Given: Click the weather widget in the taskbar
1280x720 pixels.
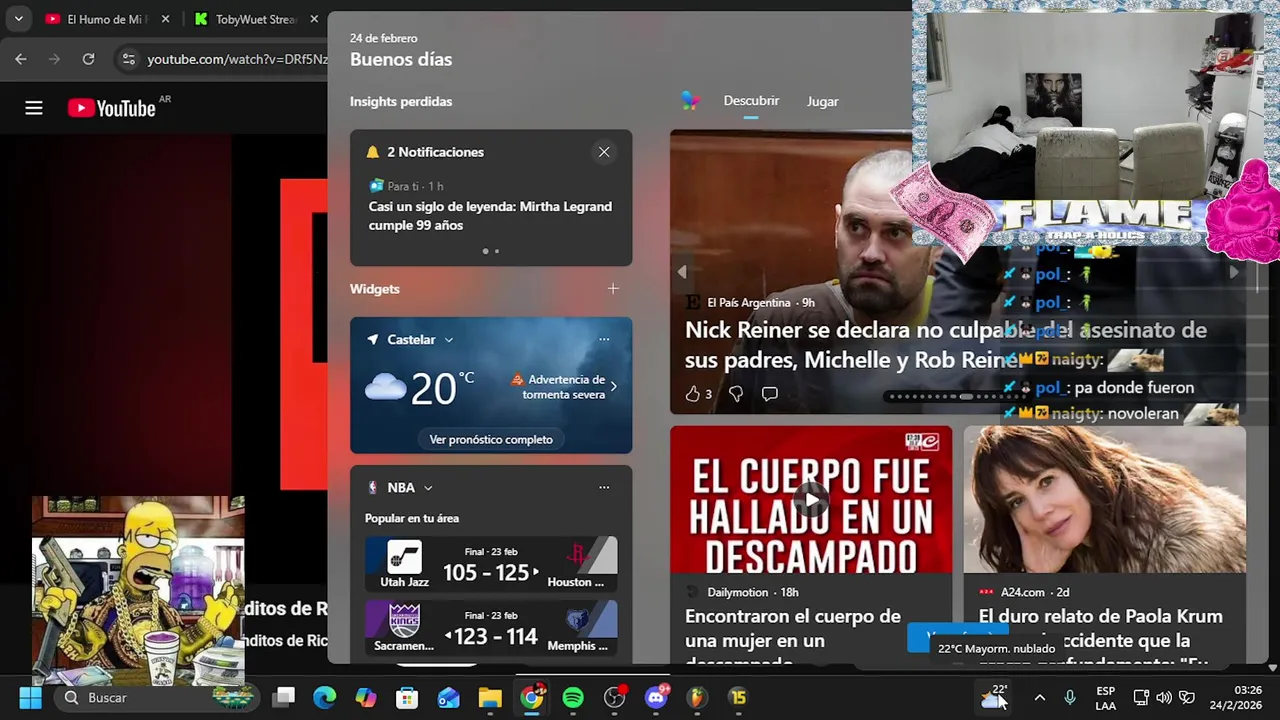Looking at the screenshot, I should (x=994, y=697).
